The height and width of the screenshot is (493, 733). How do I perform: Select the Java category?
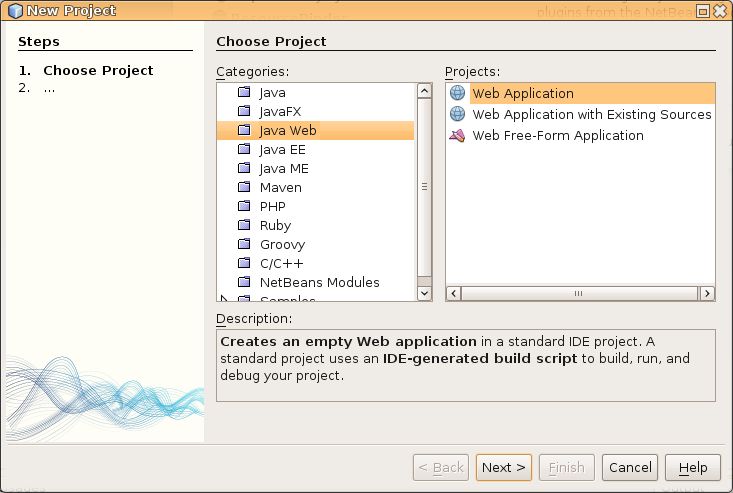pyautogui.click(x=273, y=93)
